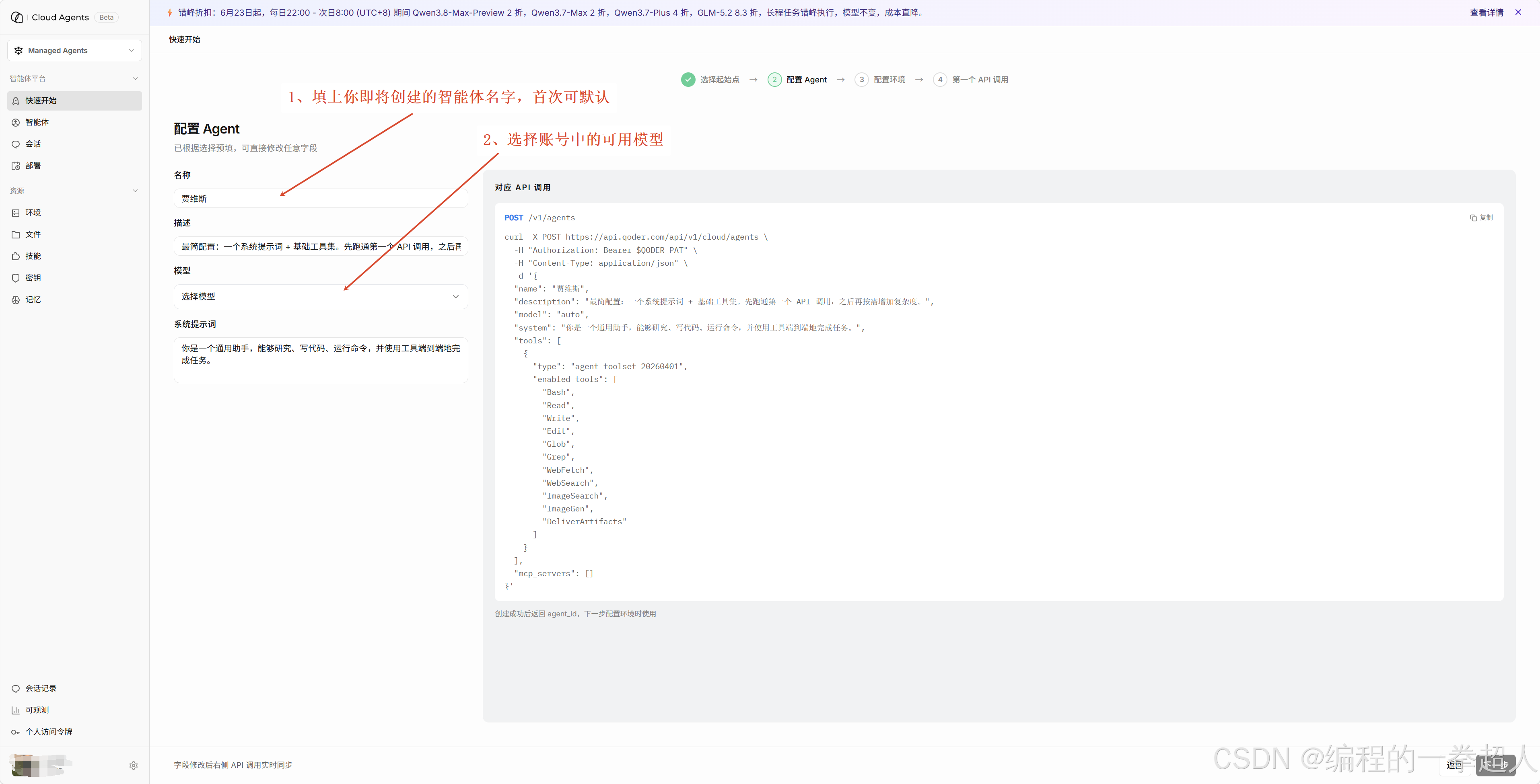
Task: Click 可观测 sidebar label
Action: [x=37, y=710]
